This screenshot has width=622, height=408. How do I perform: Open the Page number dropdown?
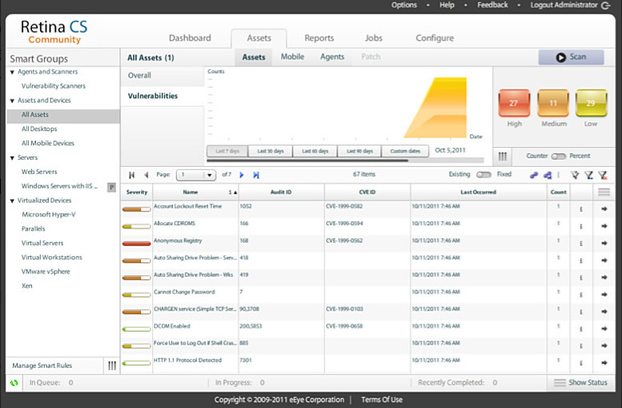pos(196,175)
